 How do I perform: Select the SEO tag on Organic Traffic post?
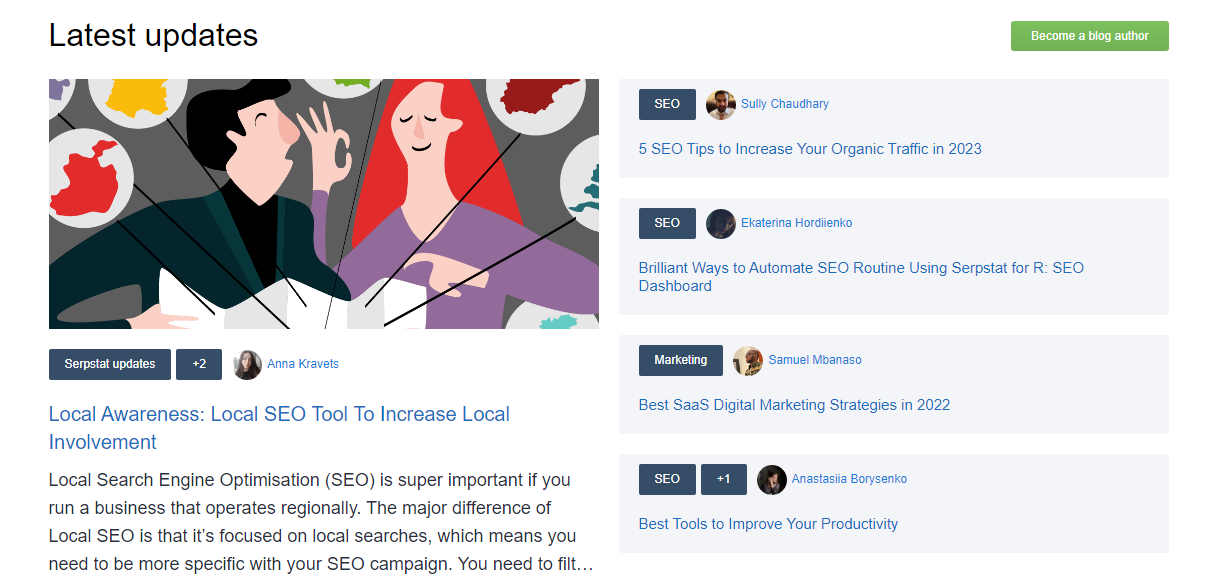tap(667, 104)
